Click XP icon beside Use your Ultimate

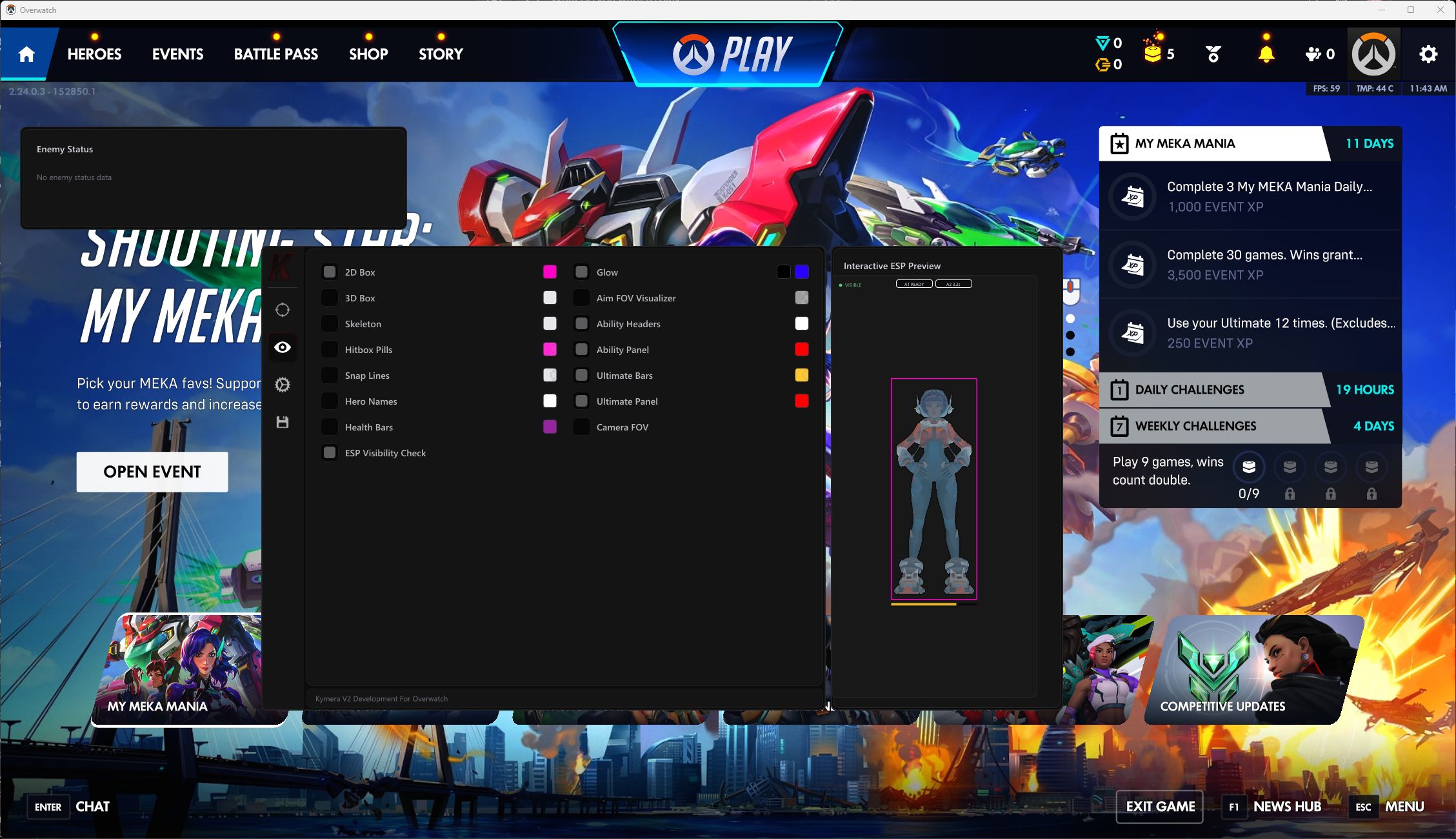point(1133,332)
